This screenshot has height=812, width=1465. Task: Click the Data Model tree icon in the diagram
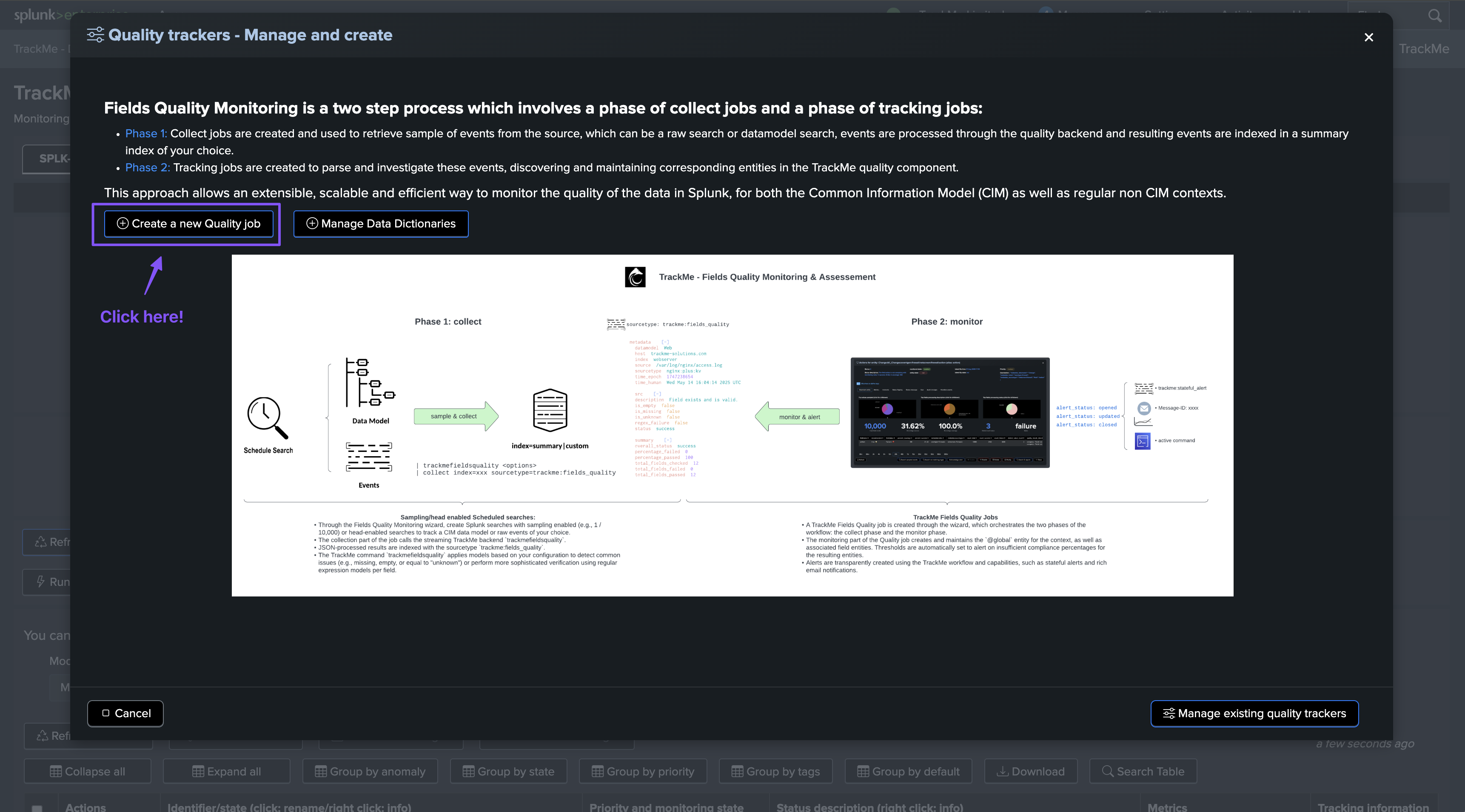(370, 383)
